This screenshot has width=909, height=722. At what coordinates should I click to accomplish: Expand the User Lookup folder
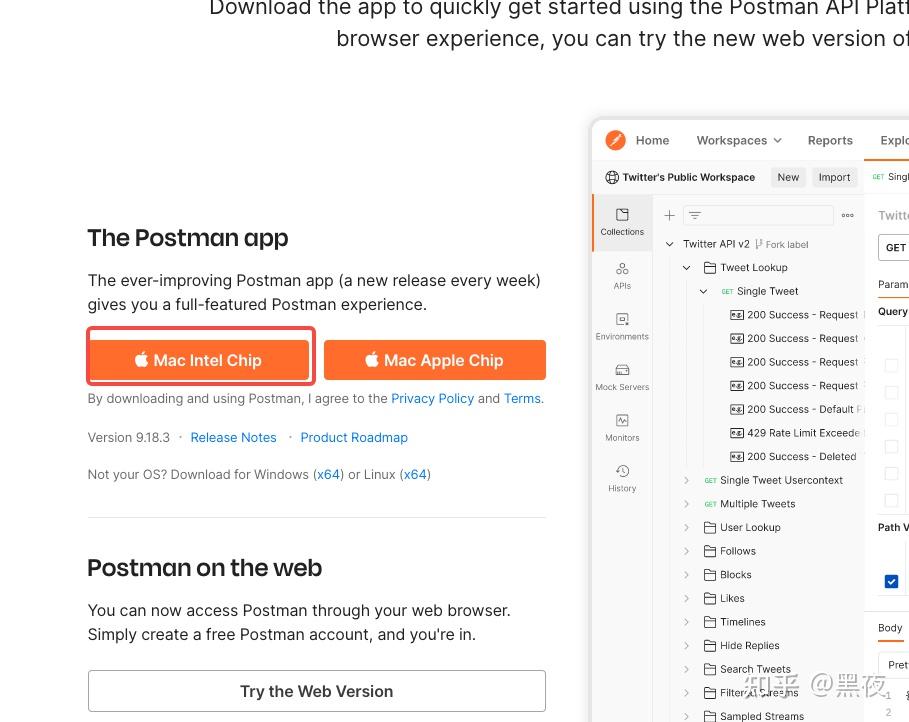(x=686, y=527)
